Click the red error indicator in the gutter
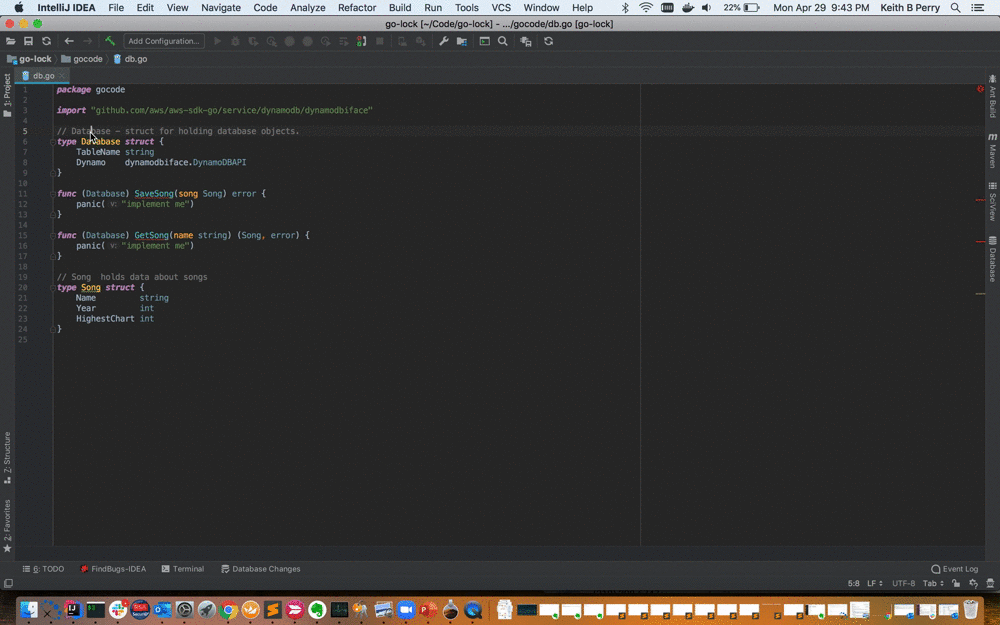The width and height of the screenshot is (1000, 625). (x=980, y=89)
